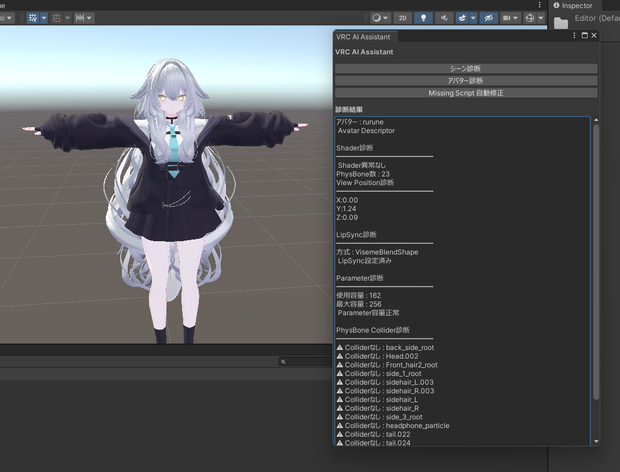Switch to the Inspector tab
The height and width of the screenshot is (472, 620).
pyautogui.click(x=573, y=6)
